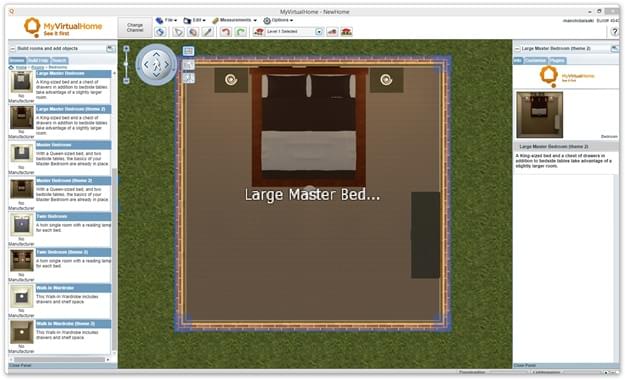Screen dimensions: 625x380
Task: Click the Change Channel button
Action: (x=135, y=28)
